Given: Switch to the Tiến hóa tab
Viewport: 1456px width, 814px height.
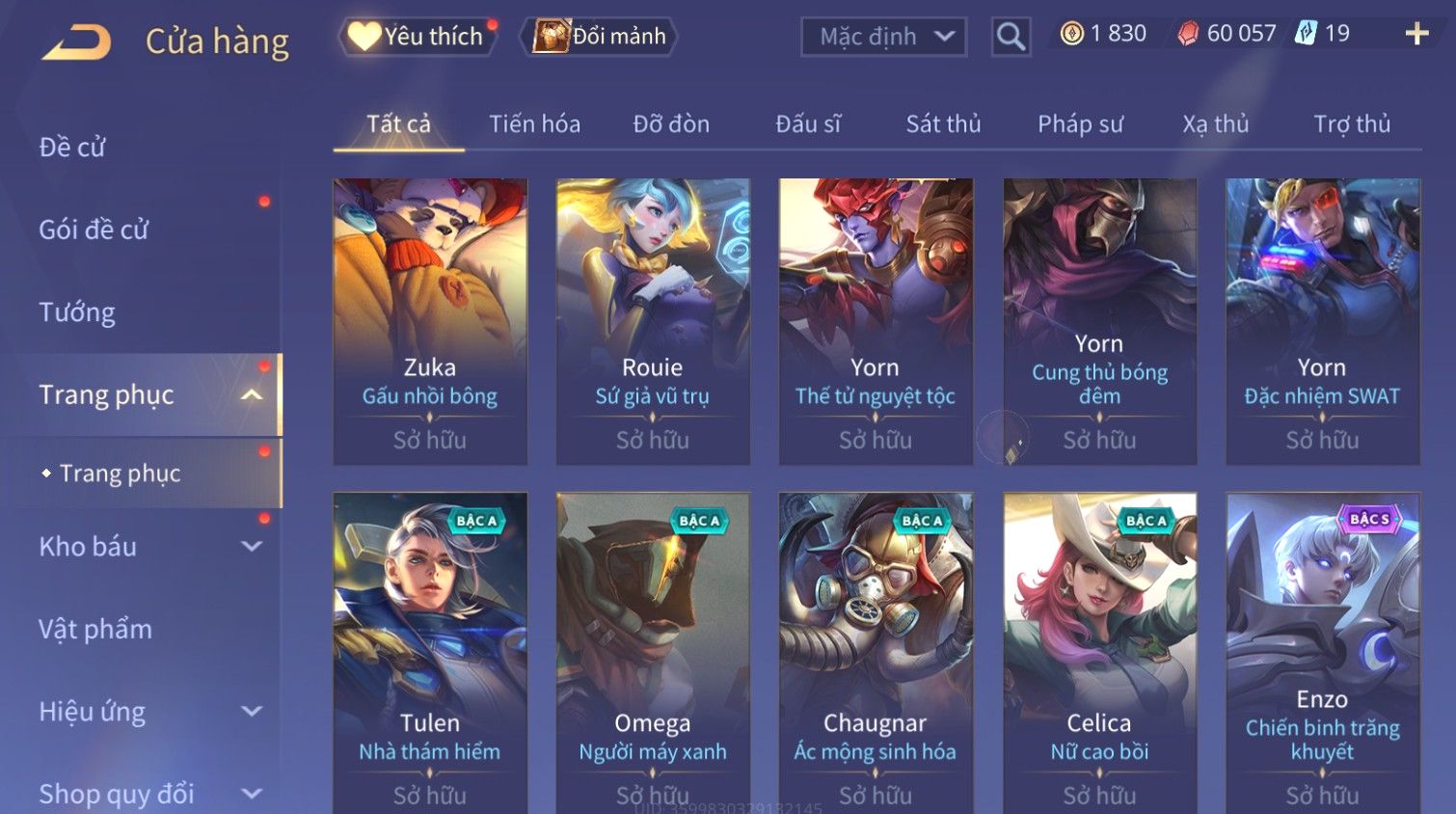Looking at the screenshot, I should [x=534, y=124].
